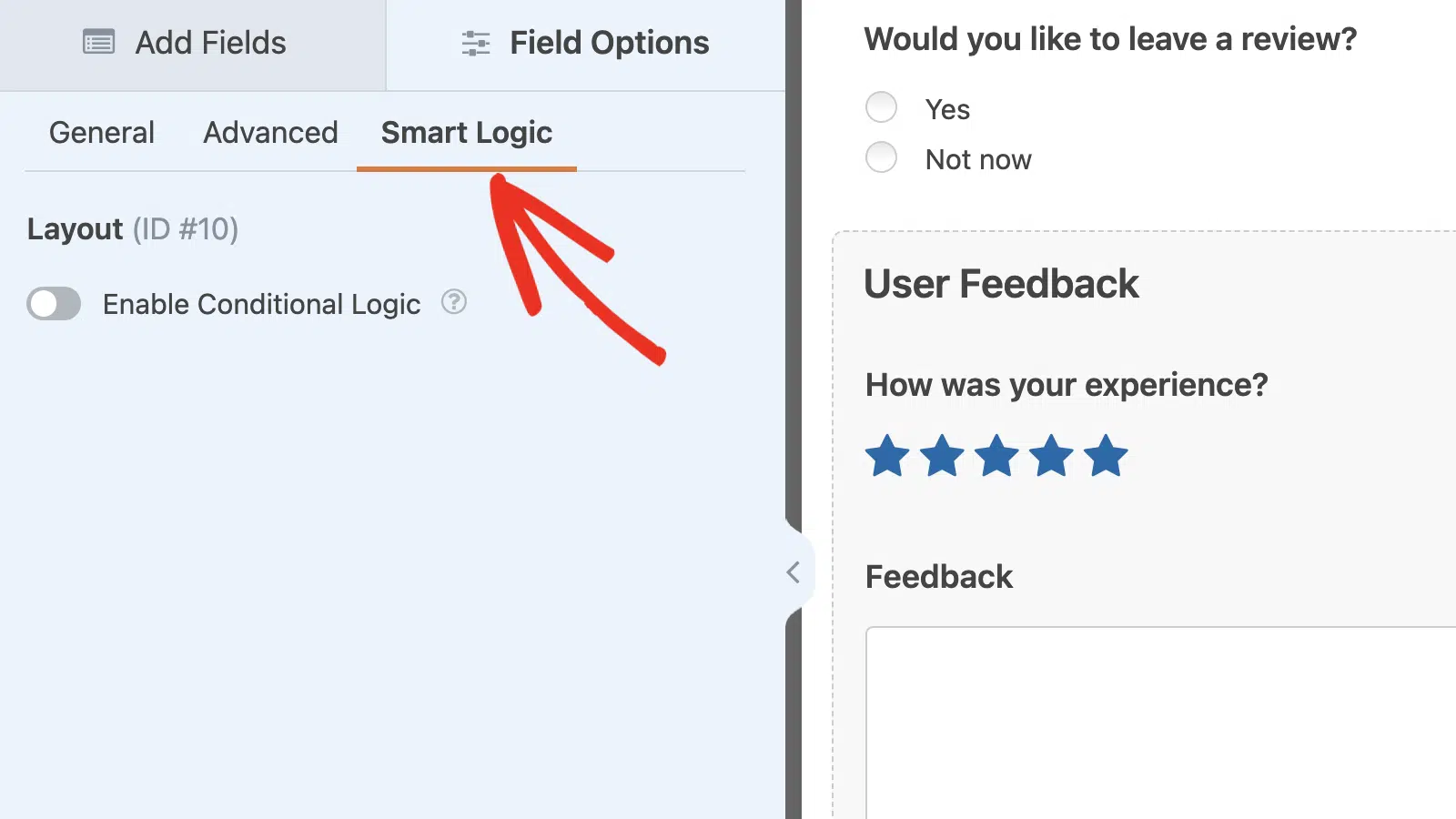Click the Add Fields list icon
This screenshot has height=819, width=1456.
tap(98, 42)
